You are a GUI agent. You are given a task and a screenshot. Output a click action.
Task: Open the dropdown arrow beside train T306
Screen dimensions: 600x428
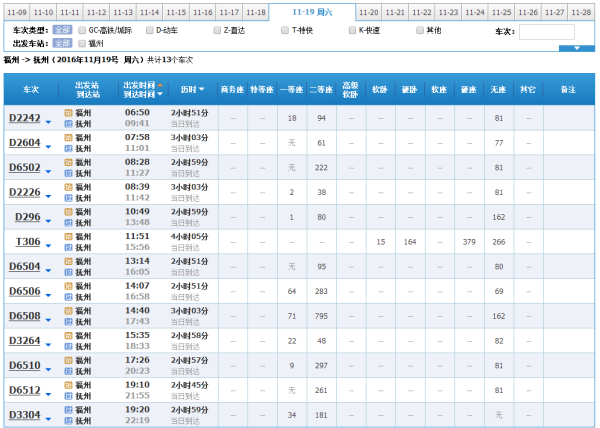pos(49,243)
